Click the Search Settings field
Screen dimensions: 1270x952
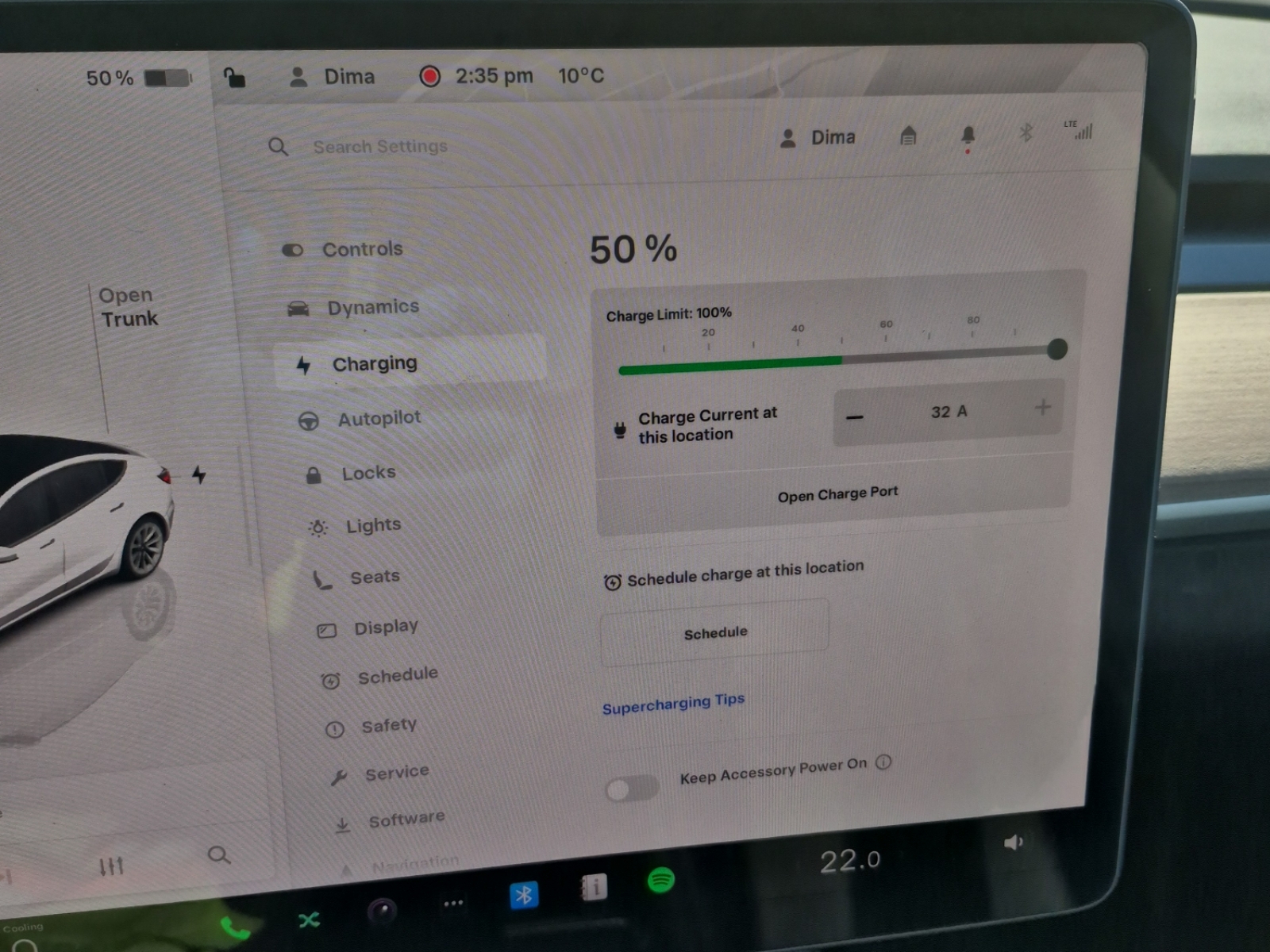pos(379,147)
